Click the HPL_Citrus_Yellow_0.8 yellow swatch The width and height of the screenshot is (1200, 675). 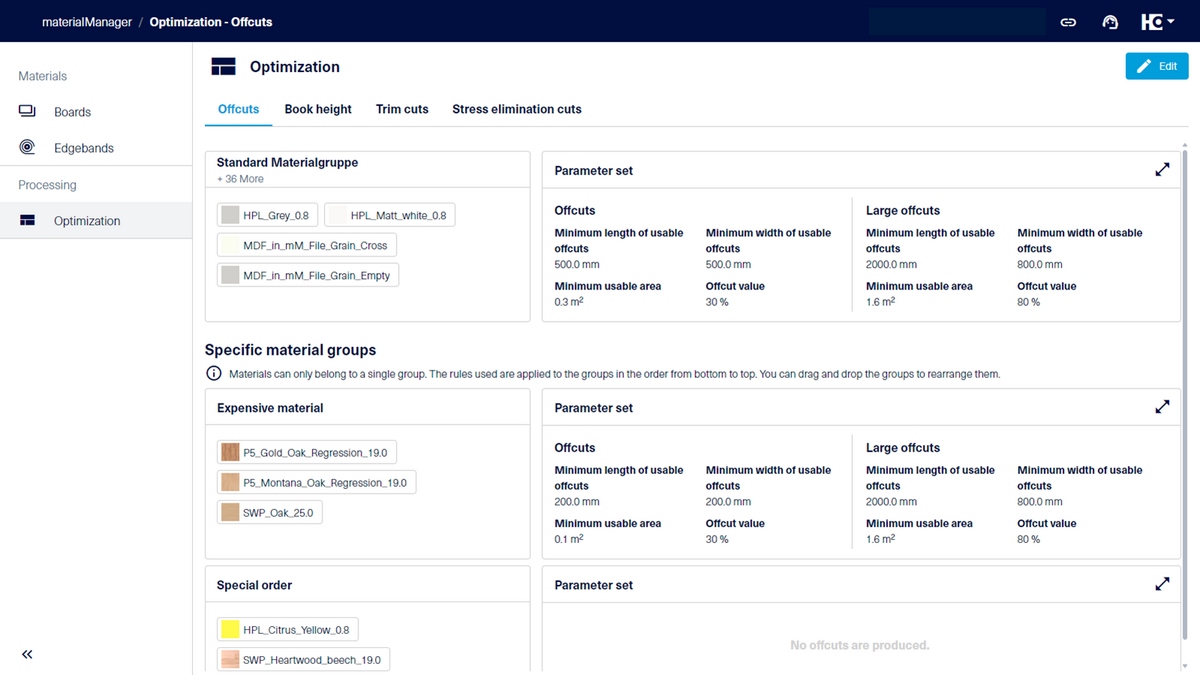(231, 630)
